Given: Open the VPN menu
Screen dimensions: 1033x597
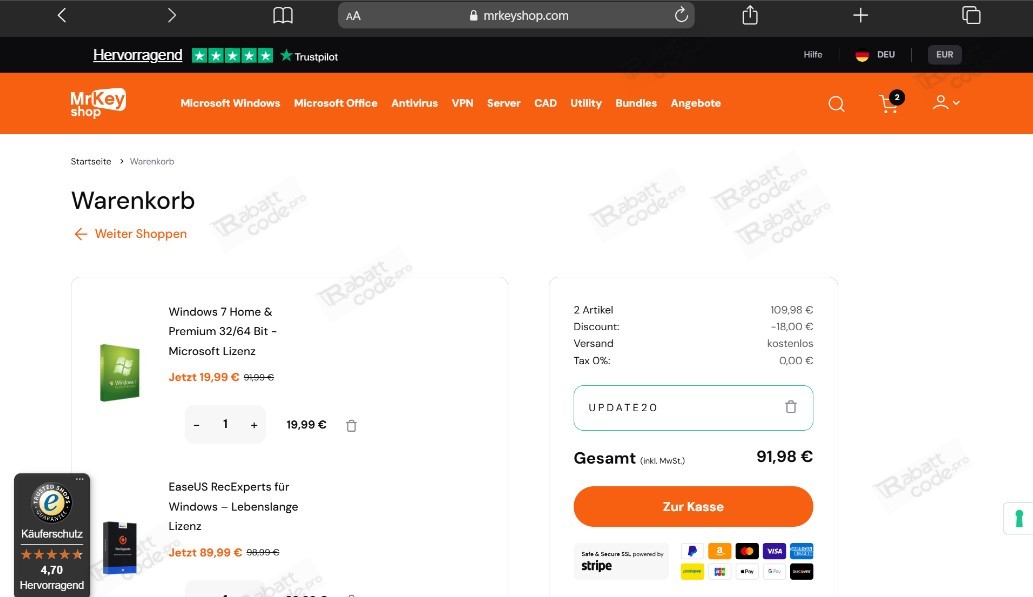Looking at the screenshot, I should [462, 103].
